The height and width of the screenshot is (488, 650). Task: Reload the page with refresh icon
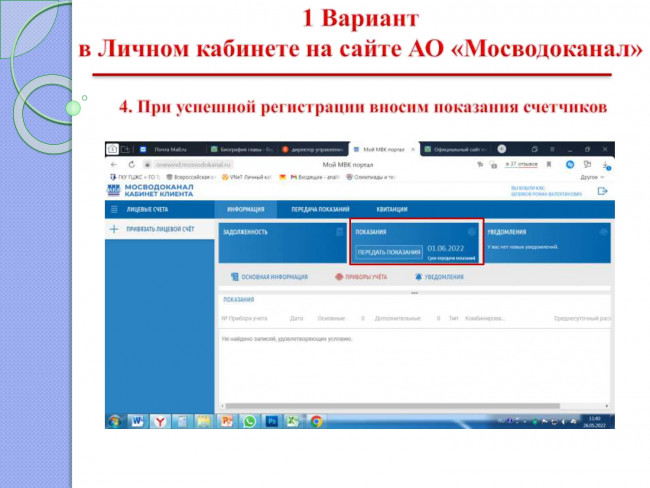(132, 165)
